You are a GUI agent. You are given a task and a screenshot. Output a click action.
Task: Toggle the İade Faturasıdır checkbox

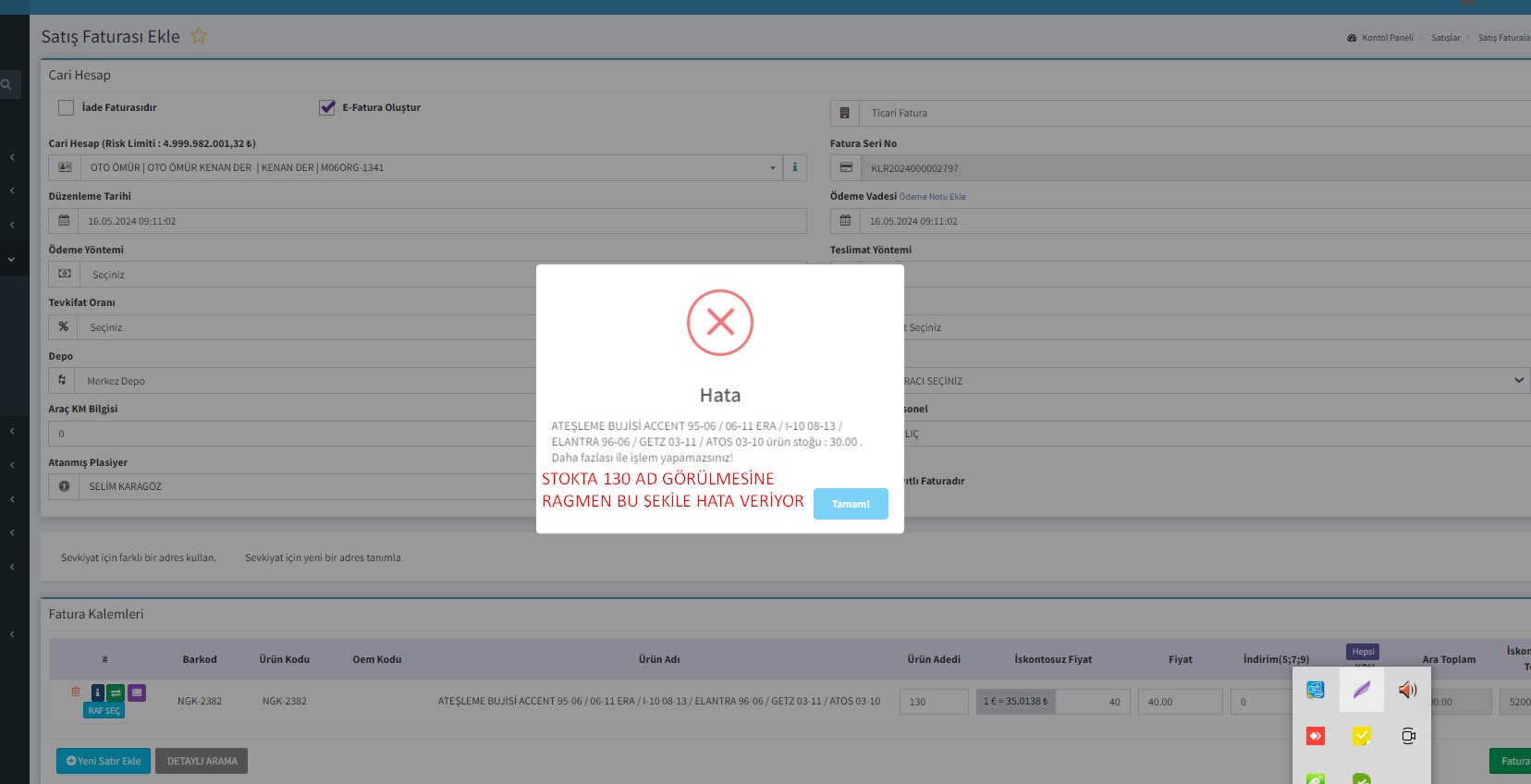tap(66, 107)
